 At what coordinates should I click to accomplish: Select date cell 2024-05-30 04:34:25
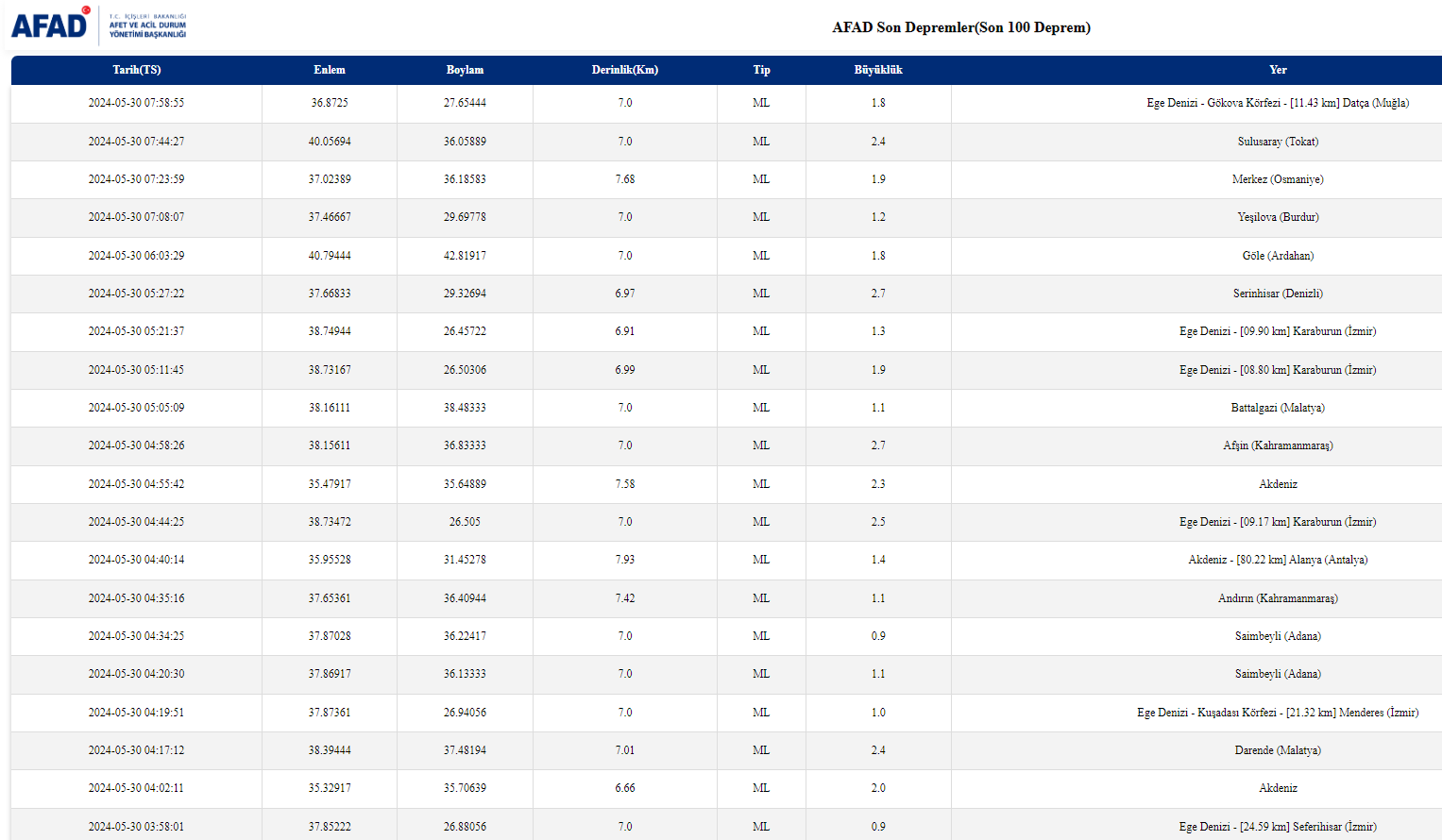137,636
